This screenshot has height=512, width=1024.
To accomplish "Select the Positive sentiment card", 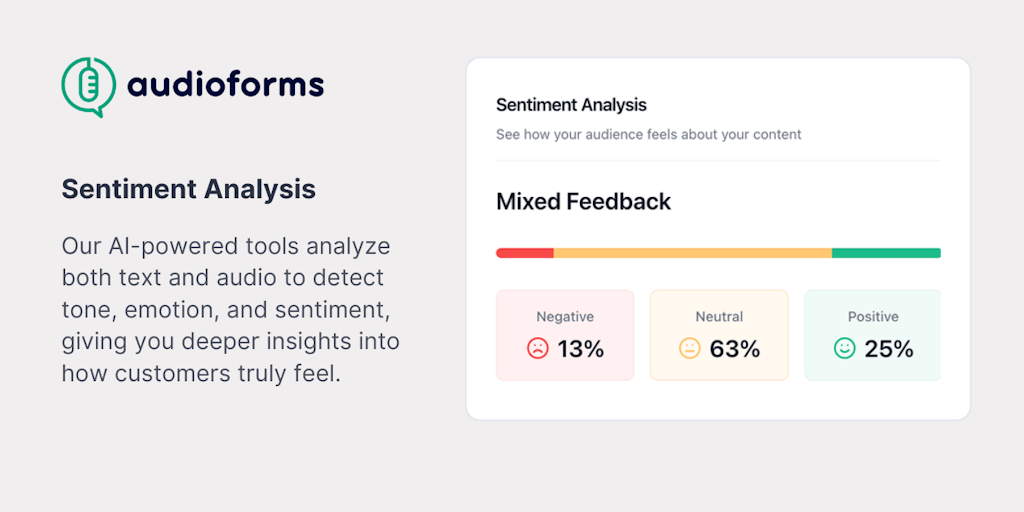I will click(872, 335).
